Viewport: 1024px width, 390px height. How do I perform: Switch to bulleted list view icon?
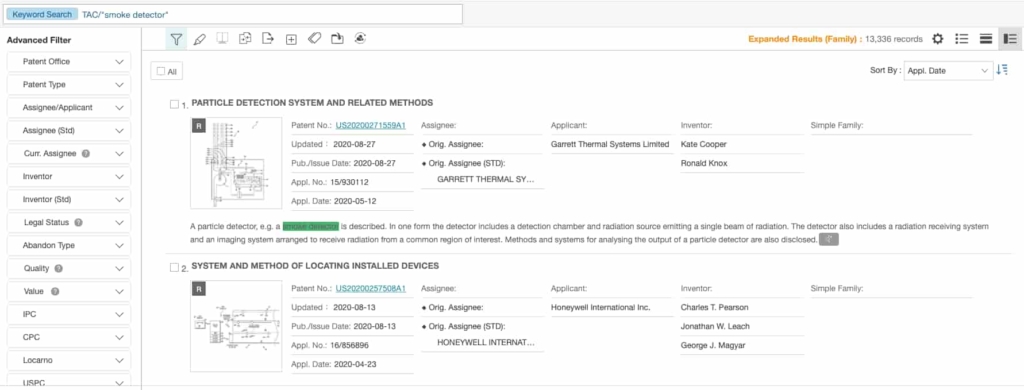point(961,39)
